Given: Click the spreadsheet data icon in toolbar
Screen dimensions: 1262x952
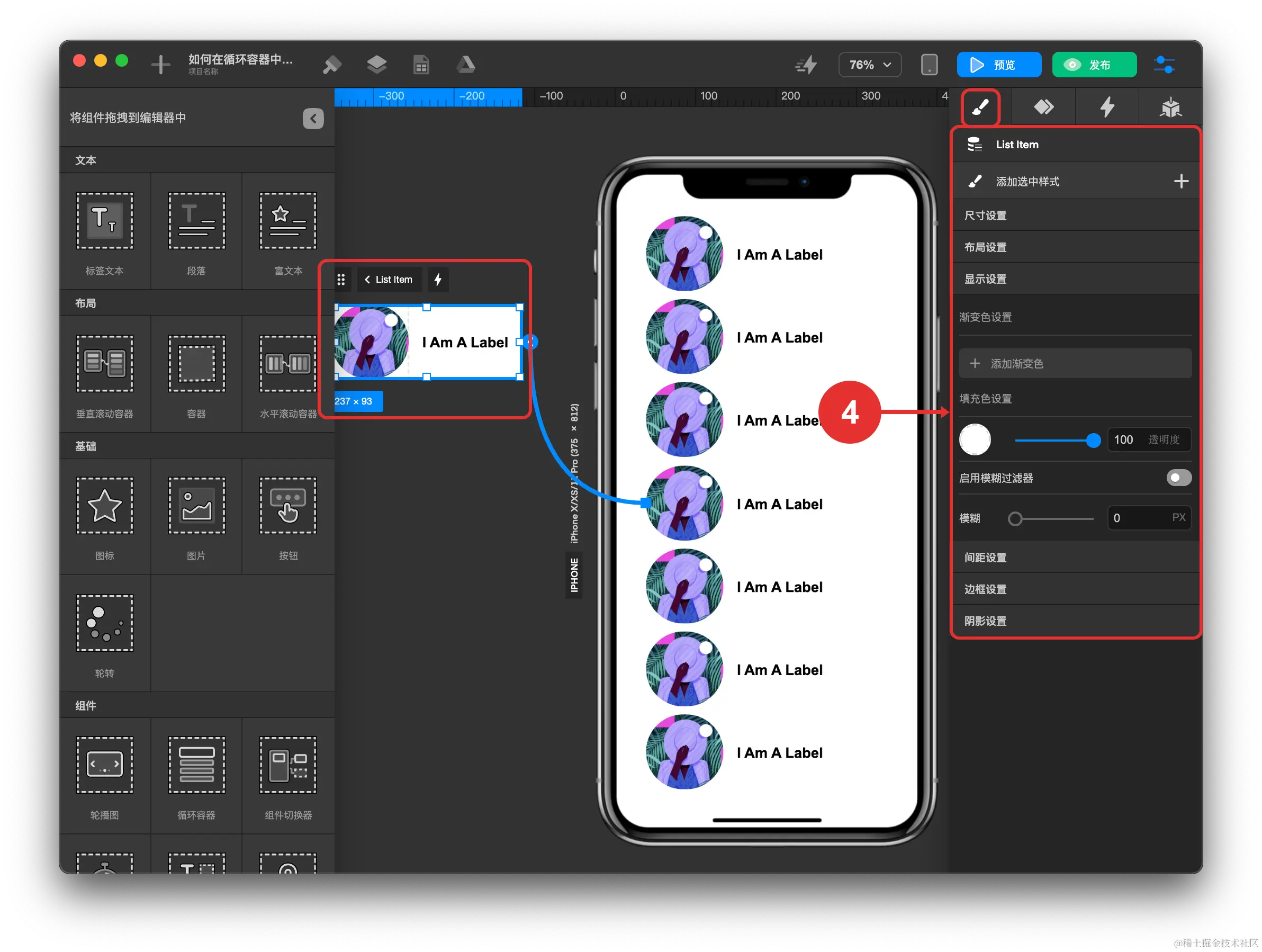Looking at the screenshot, I should 421,65.
